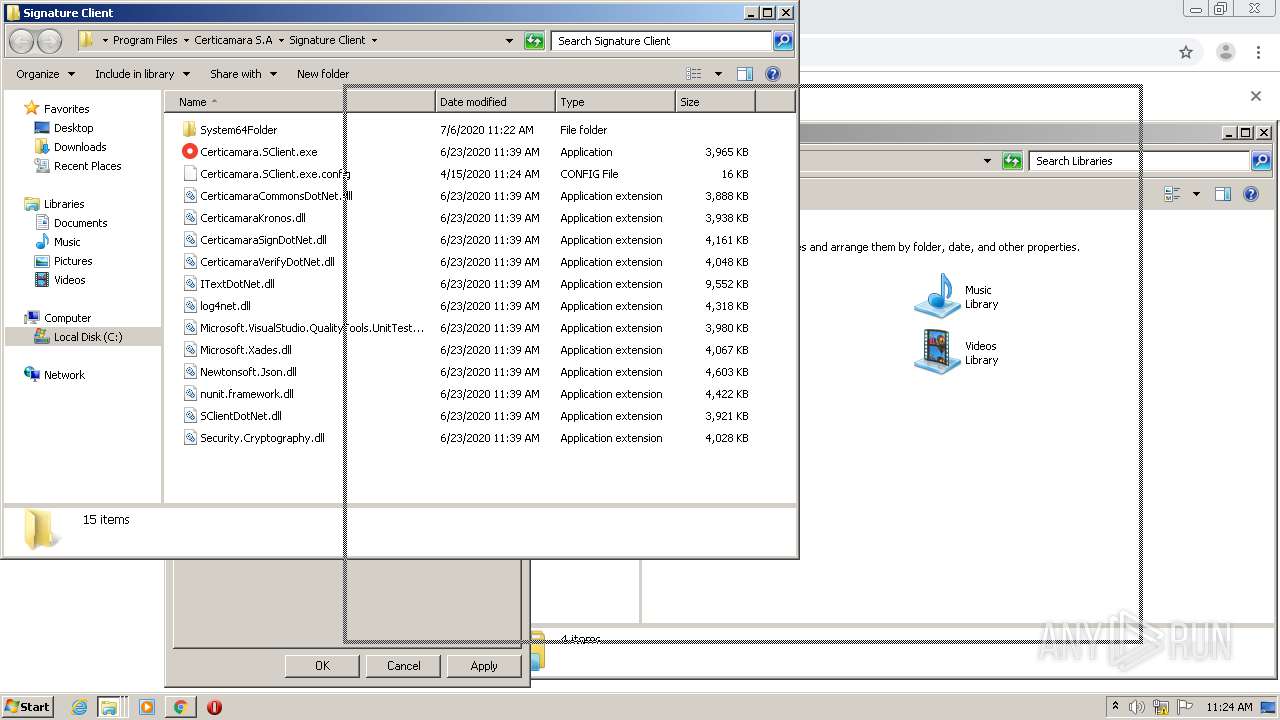Screen dimensions: 1280x720
Task: Click New folder in the toolbar
Action: 323,74
